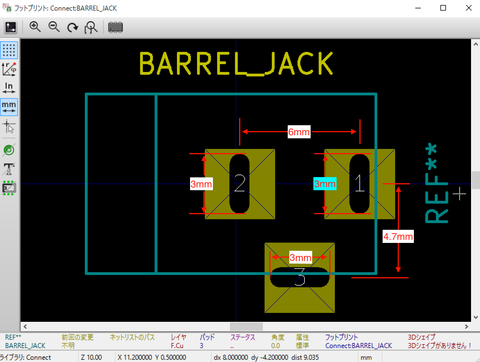Image resolution: width=480 pixels, height=362 pixels.
Task: Click the highlighted cyan 3mm label
Action: pos(325,184)
